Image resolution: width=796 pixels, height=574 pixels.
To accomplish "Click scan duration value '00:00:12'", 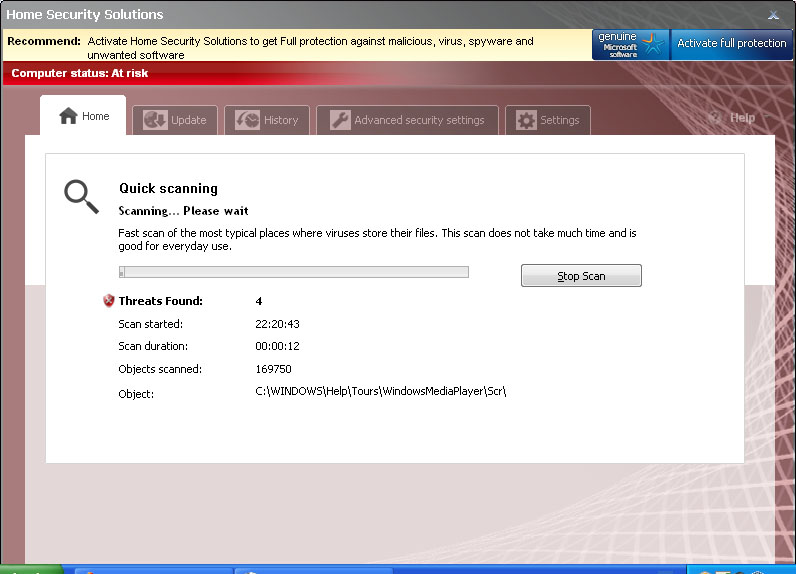I will pos(277,346).
